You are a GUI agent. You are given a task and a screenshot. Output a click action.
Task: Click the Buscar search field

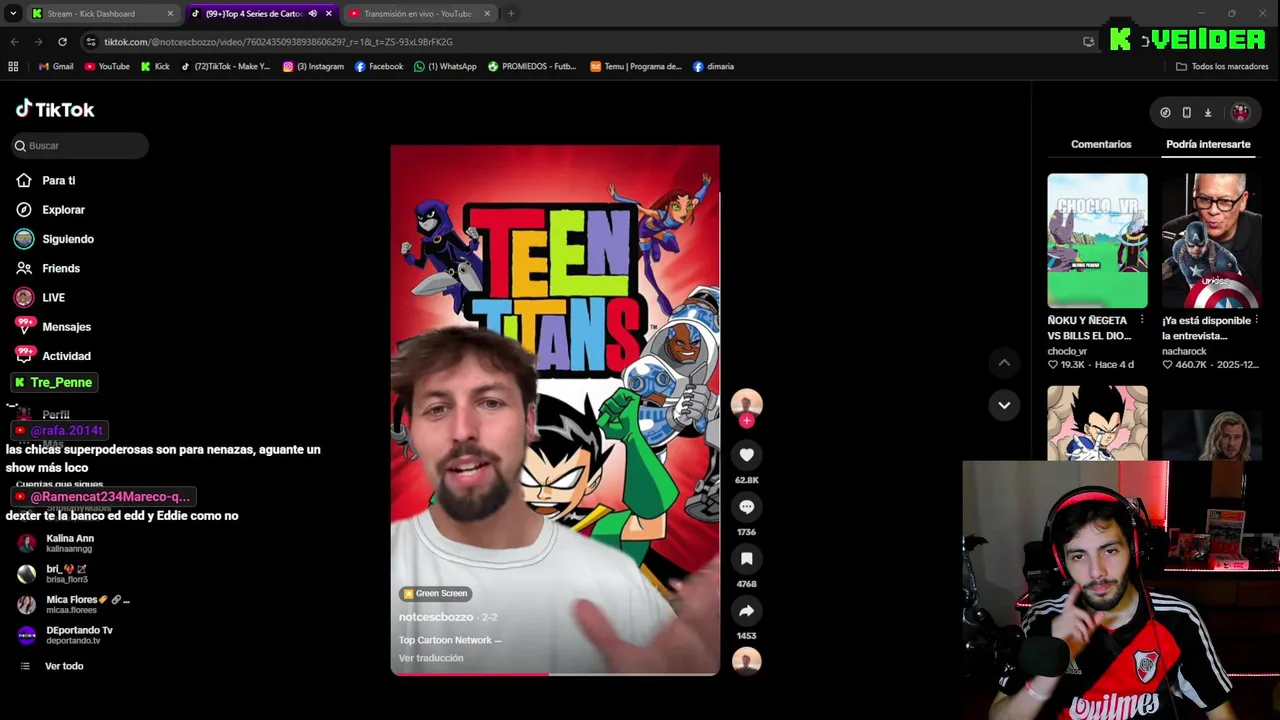(x=80, y=146)
